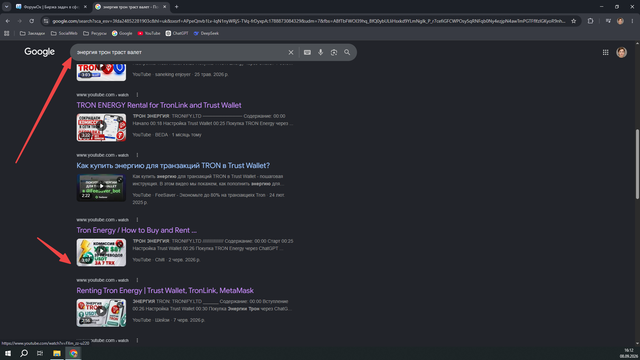
Task: Open the Закладки bookmarks folder
Action: (32, 33)
